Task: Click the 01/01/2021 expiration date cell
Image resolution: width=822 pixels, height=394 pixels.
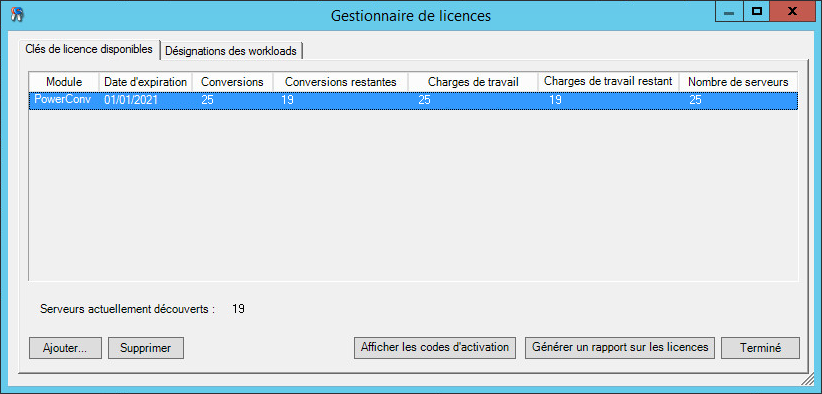Action: (x=130, y=101)
